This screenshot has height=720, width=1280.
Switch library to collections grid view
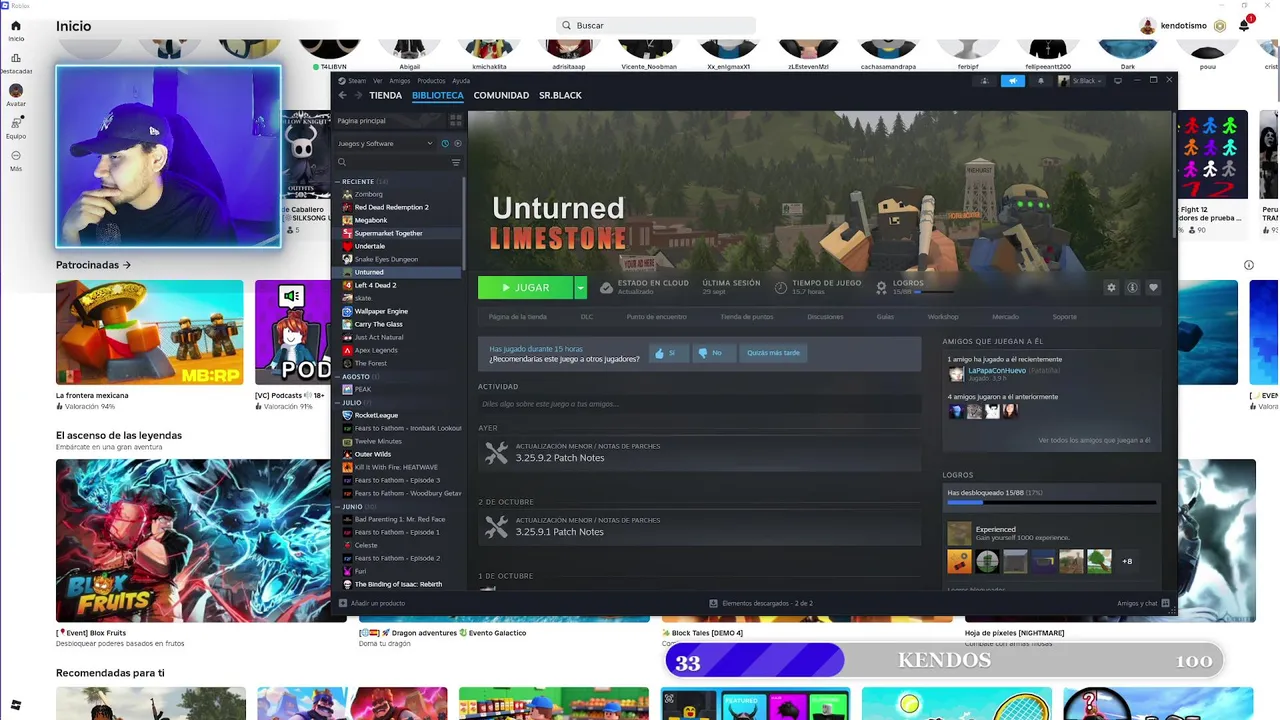click(x=455, y=120)
